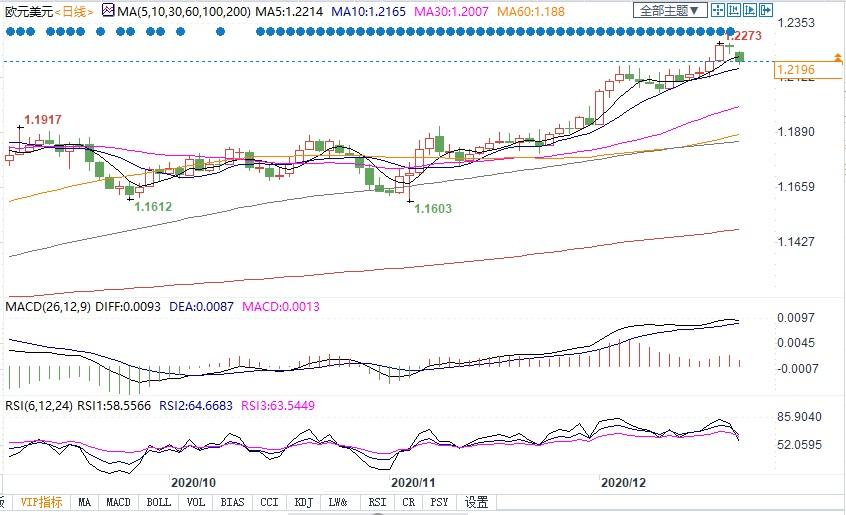Click the orange arrow marker on price axis
The width and height of the screenshot is (846, 515).
837,60
